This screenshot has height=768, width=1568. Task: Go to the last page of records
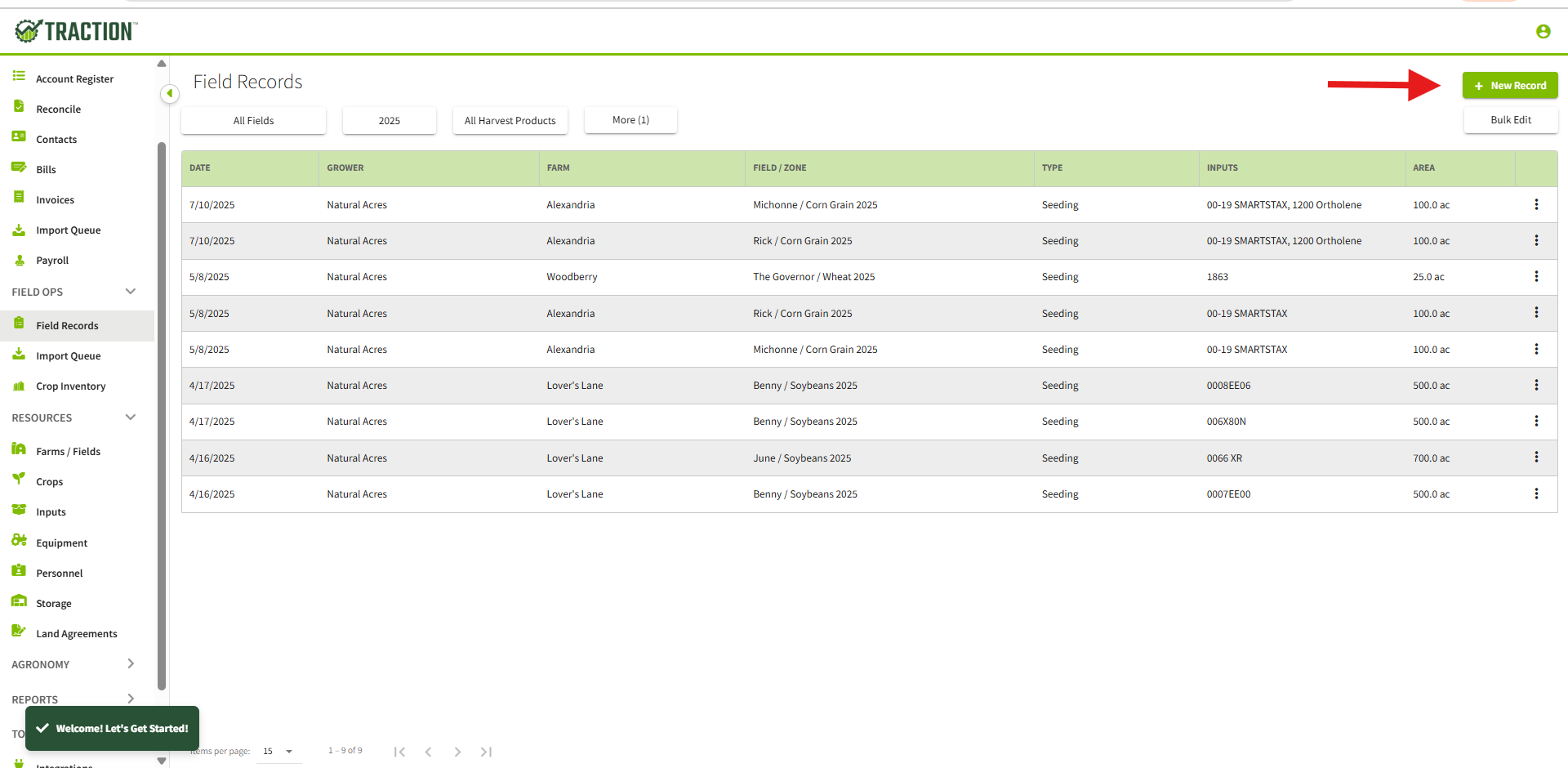(486, 752)
